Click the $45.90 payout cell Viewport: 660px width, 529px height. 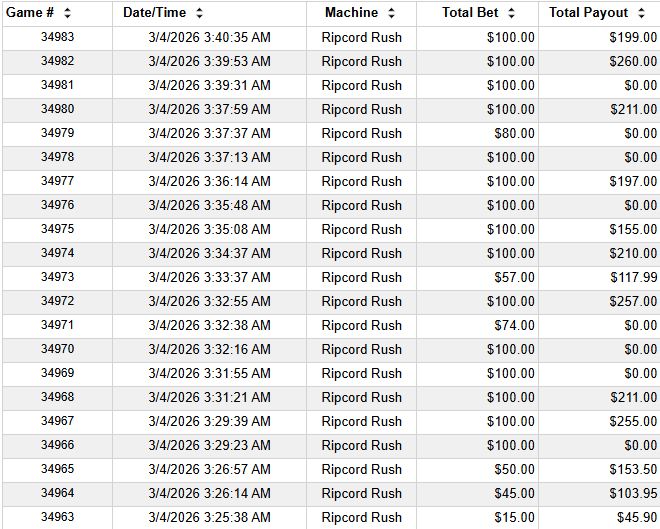pos(636,517)
